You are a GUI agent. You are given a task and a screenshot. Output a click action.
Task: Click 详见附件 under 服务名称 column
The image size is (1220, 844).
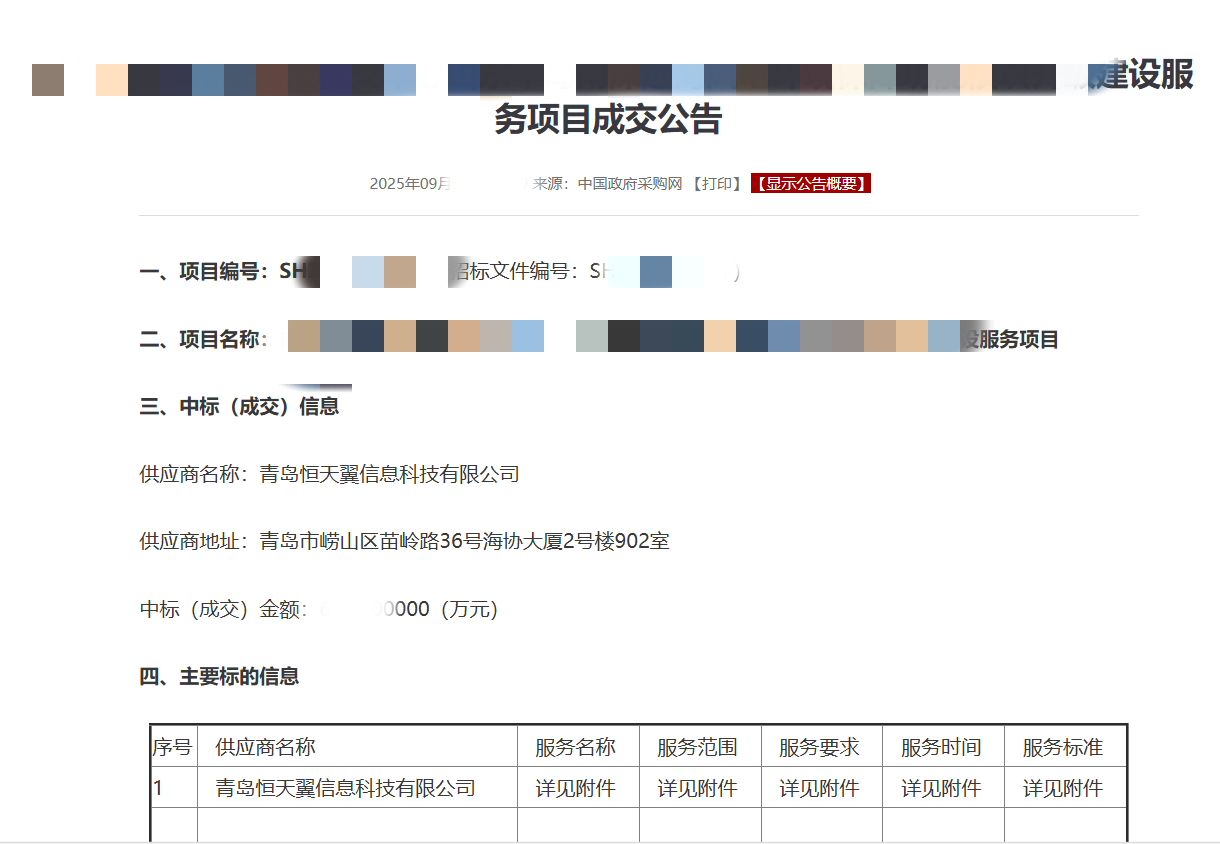click(x=577, y=787)
